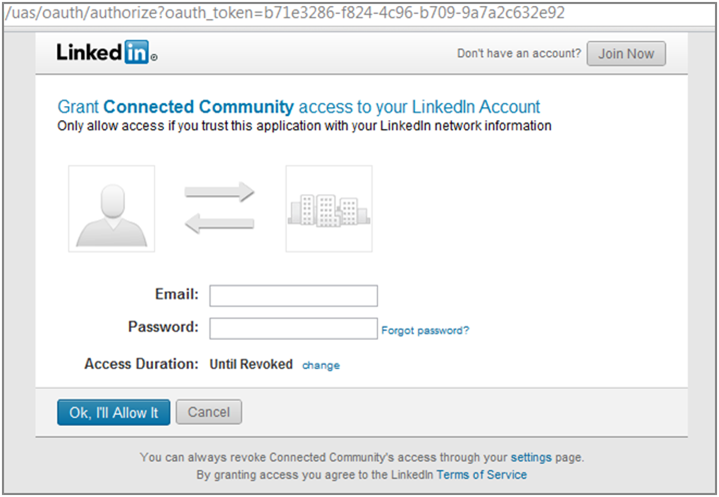Open the settings page link
Viewport: 719px width, 497px height.
click(x=531, y=457)
